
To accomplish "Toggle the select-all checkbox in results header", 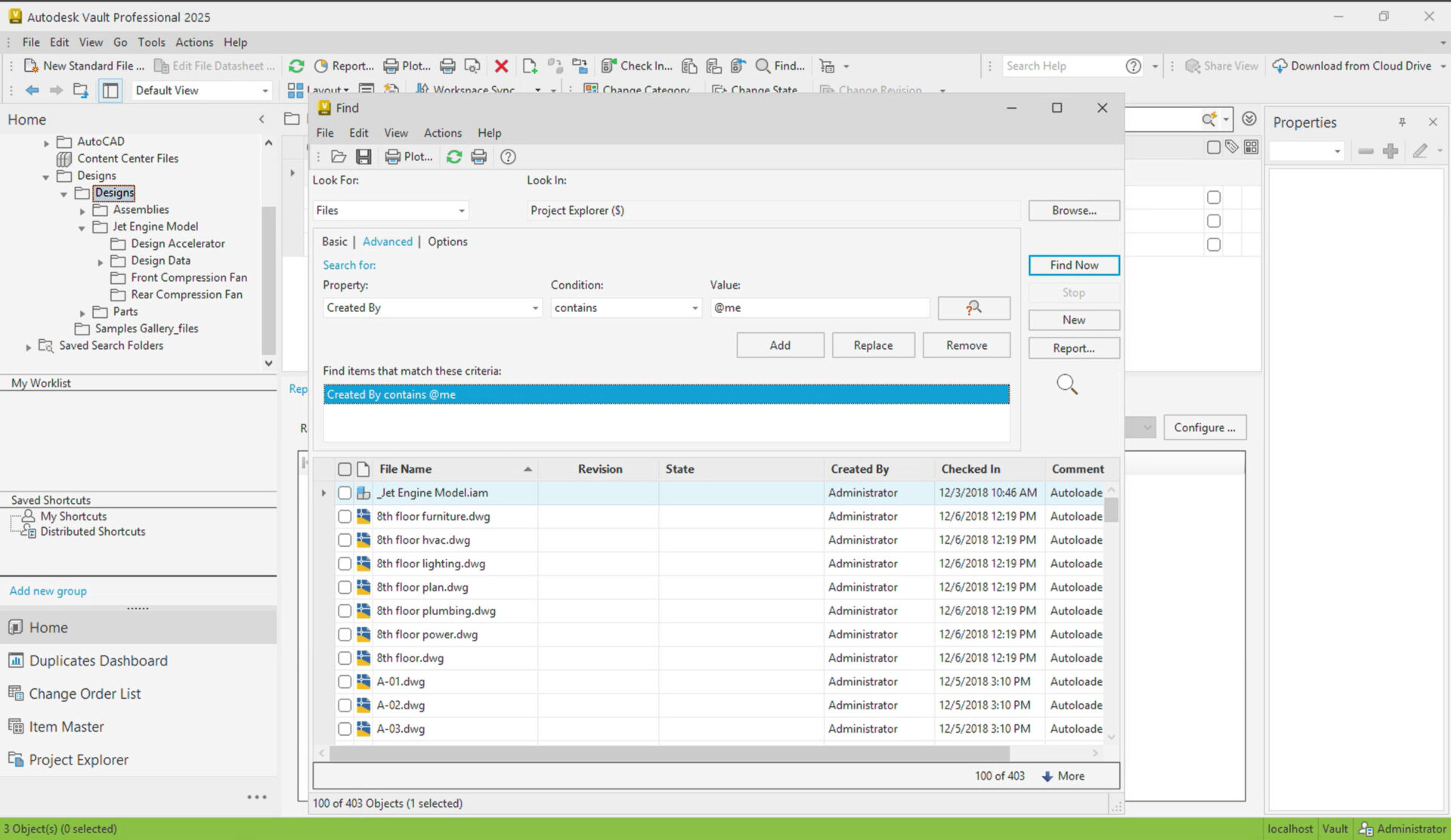I will click(x=345, y=469).
